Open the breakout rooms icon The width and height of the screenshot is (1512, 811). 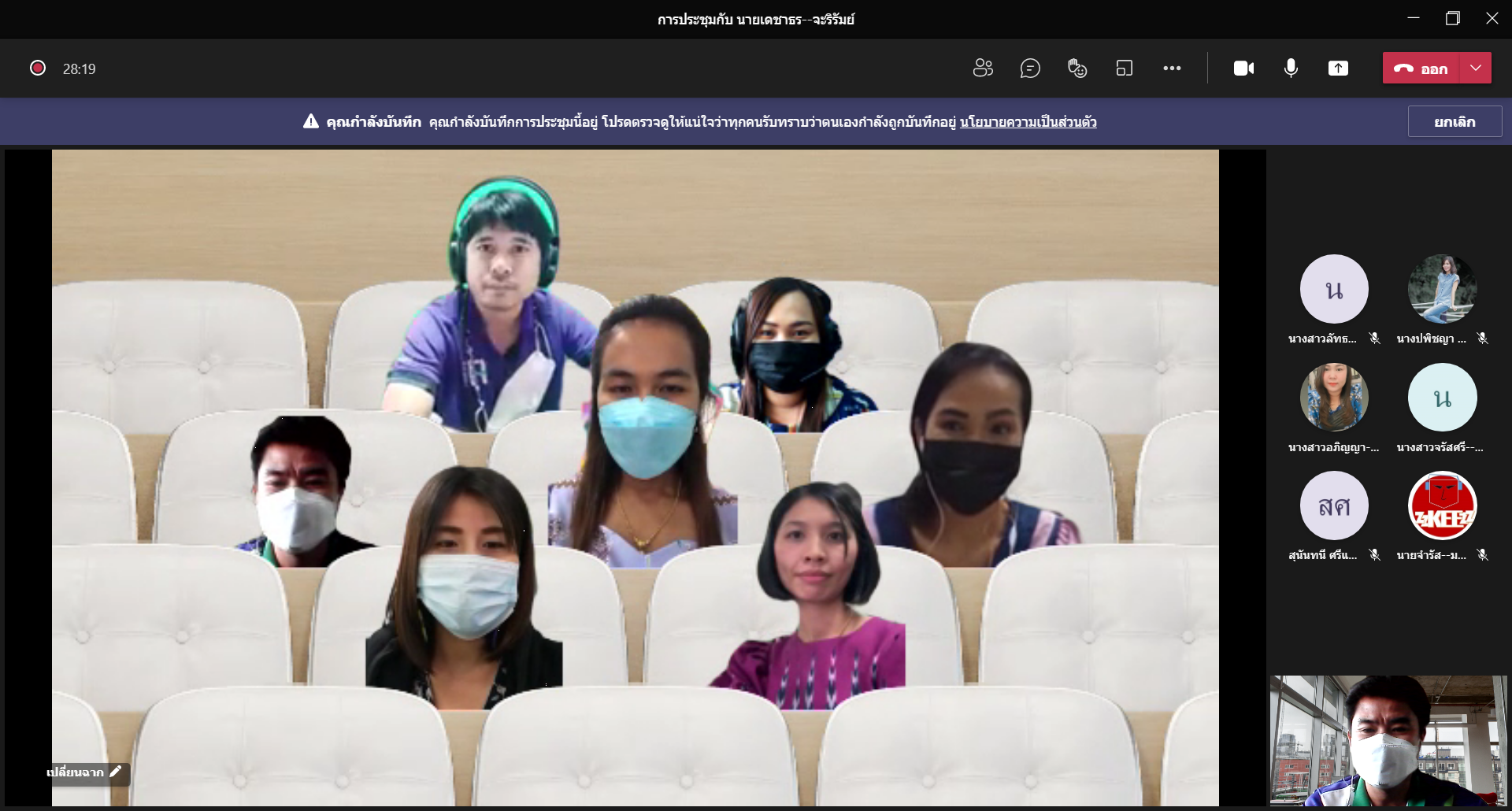coord(1125,69)
